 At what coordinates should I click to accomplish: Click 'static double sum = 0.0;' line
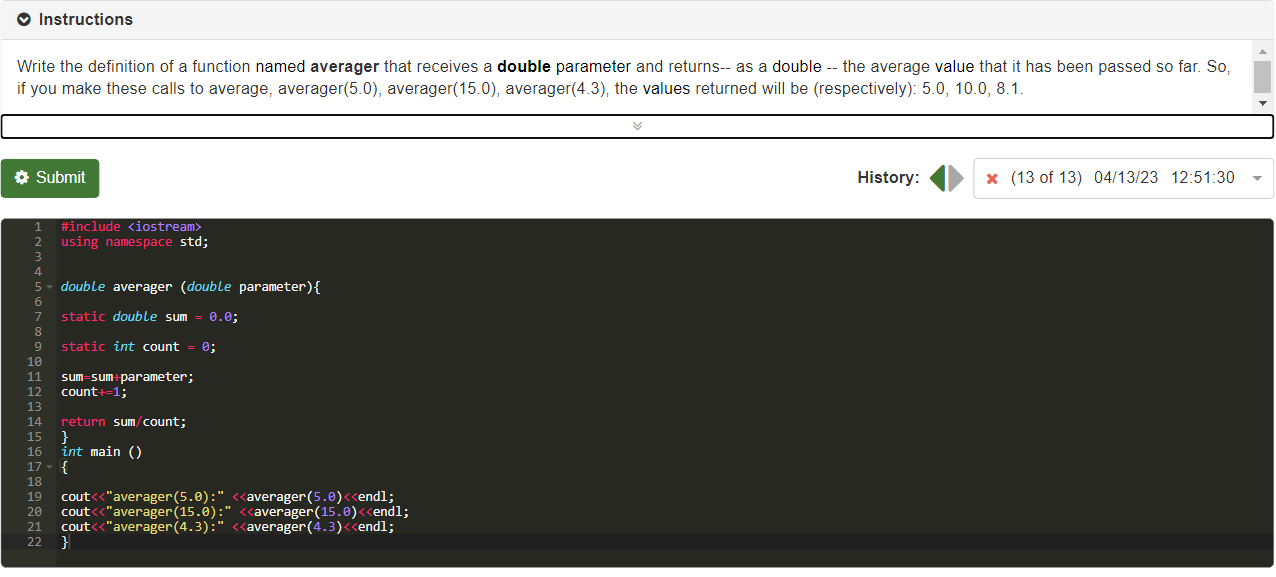pyautogui.click(x=150, y=317)
